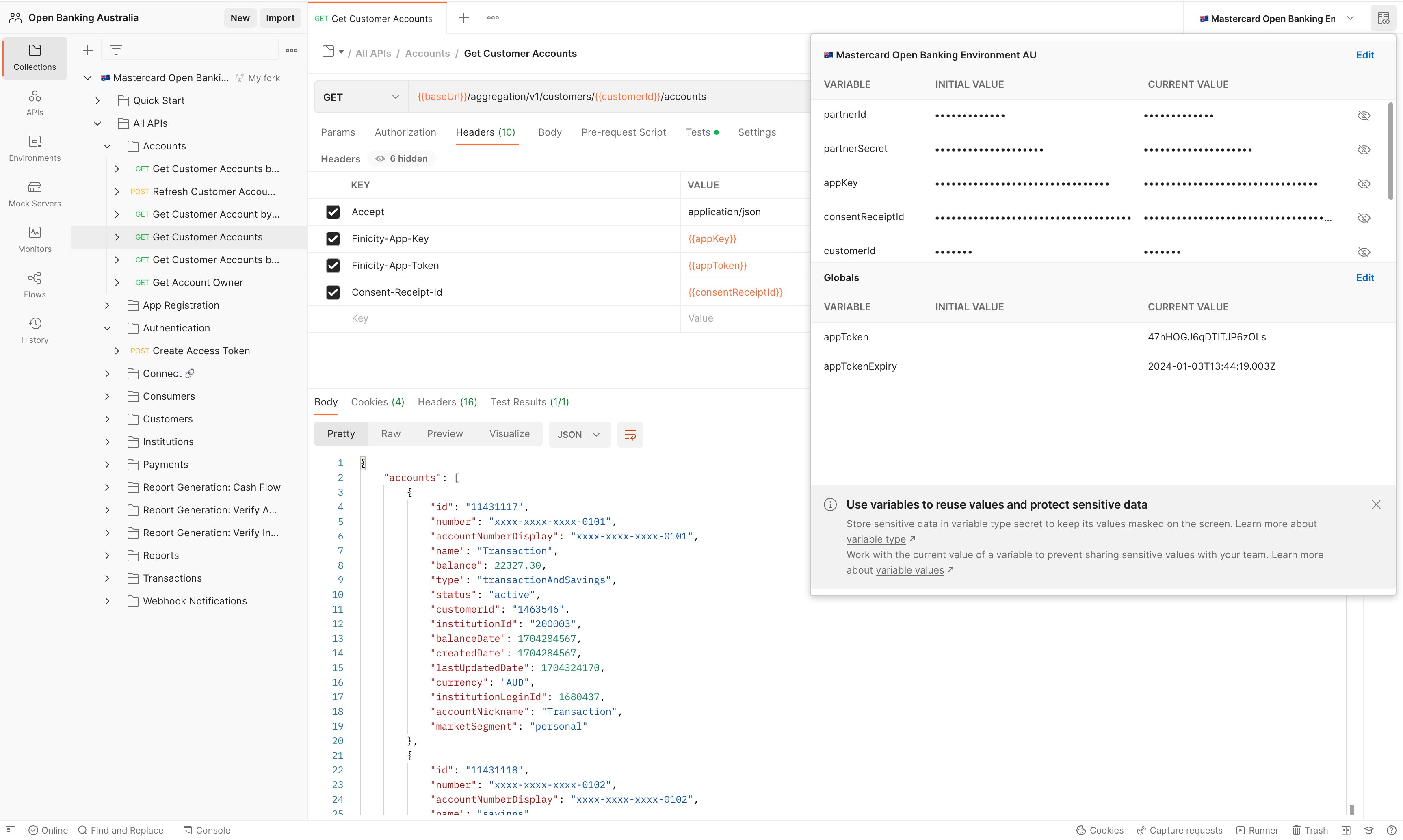Uncheck the Finicity-App-Key header checkbox

pyautogui.click(x=333, y=239)
